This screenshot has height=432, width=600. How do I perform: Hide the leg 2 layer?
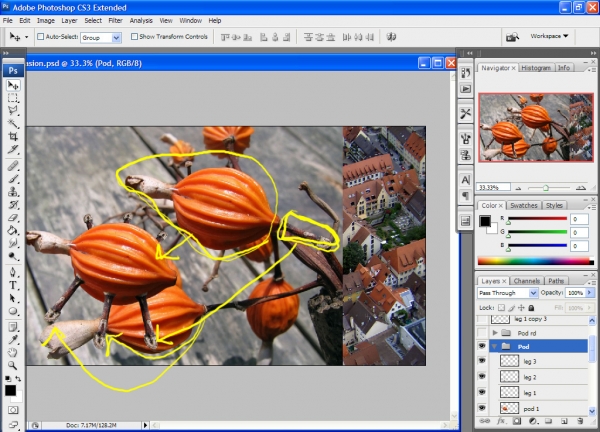(x=482, y=377)
